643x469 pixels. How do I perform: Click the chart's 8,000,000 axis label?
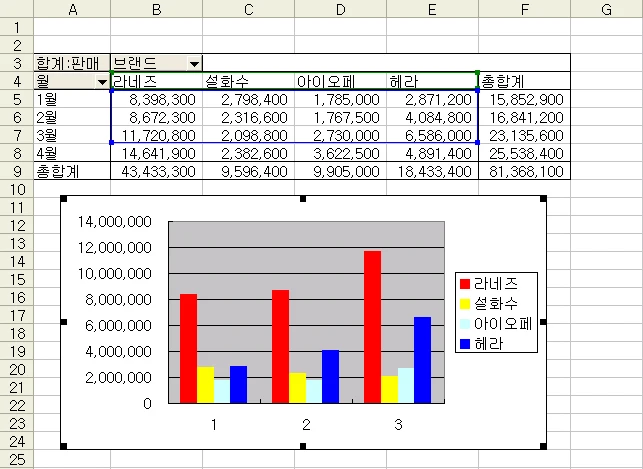point(119,300)
